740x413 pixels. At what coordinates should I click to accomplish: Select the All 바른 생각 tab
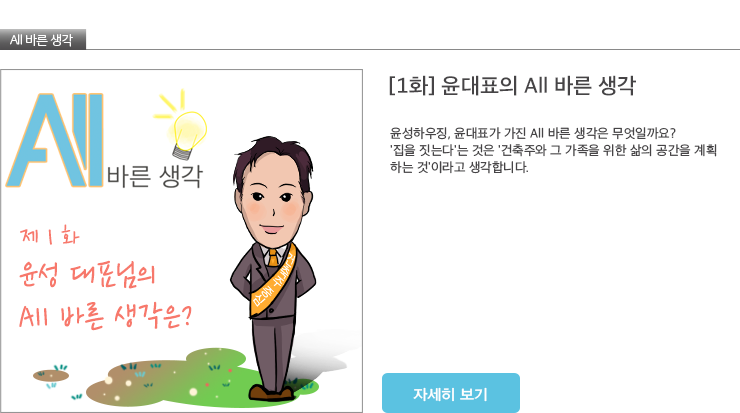[x=42, y=40]
